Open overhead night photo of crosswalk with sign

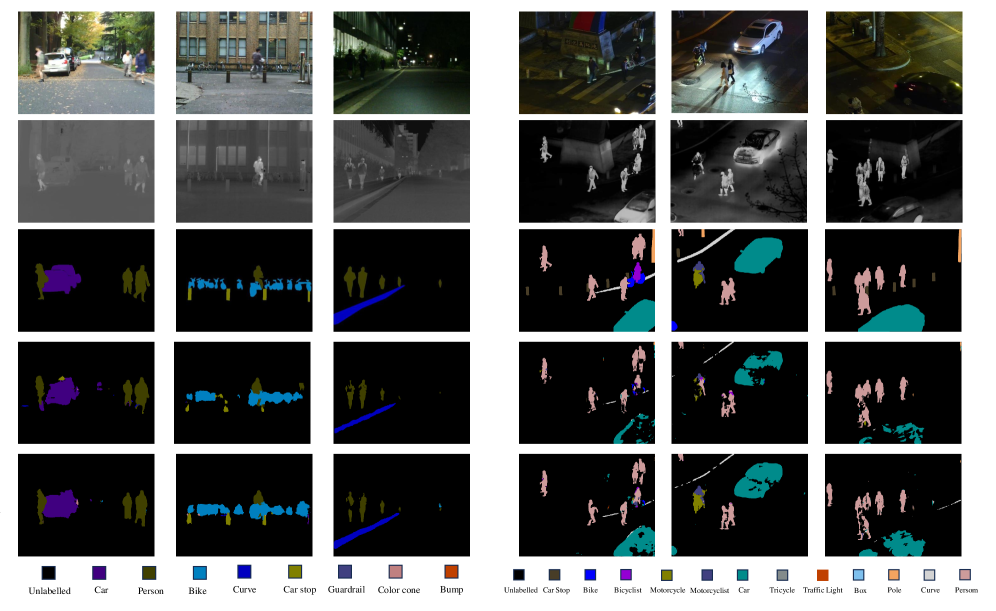(587, 62)
